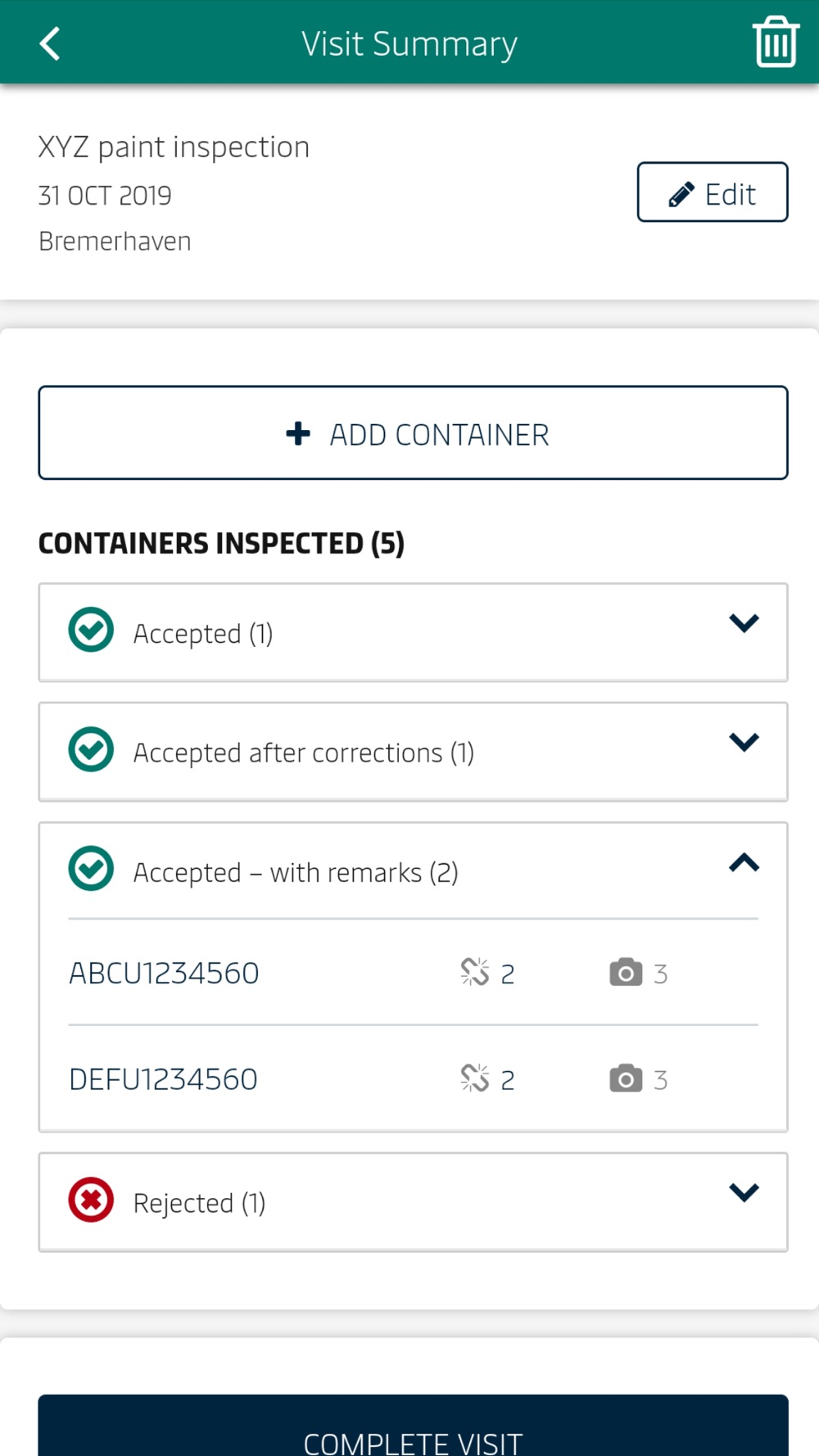Click the COMPLETE VISIT button
819x1456 pixels.
pos(413,1426)
